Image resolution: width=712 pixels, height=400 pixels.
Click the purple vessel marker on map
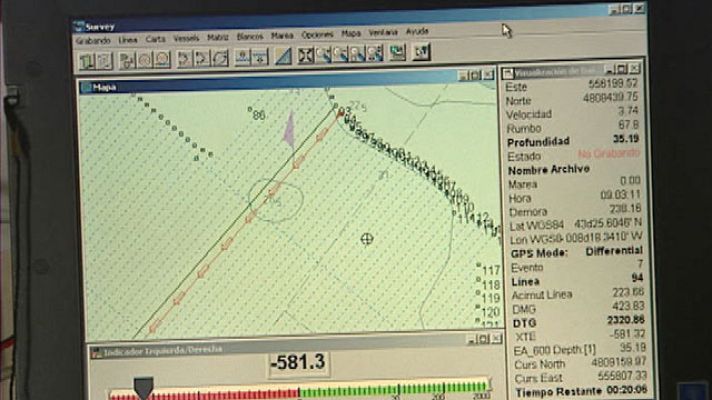(289, 131)
